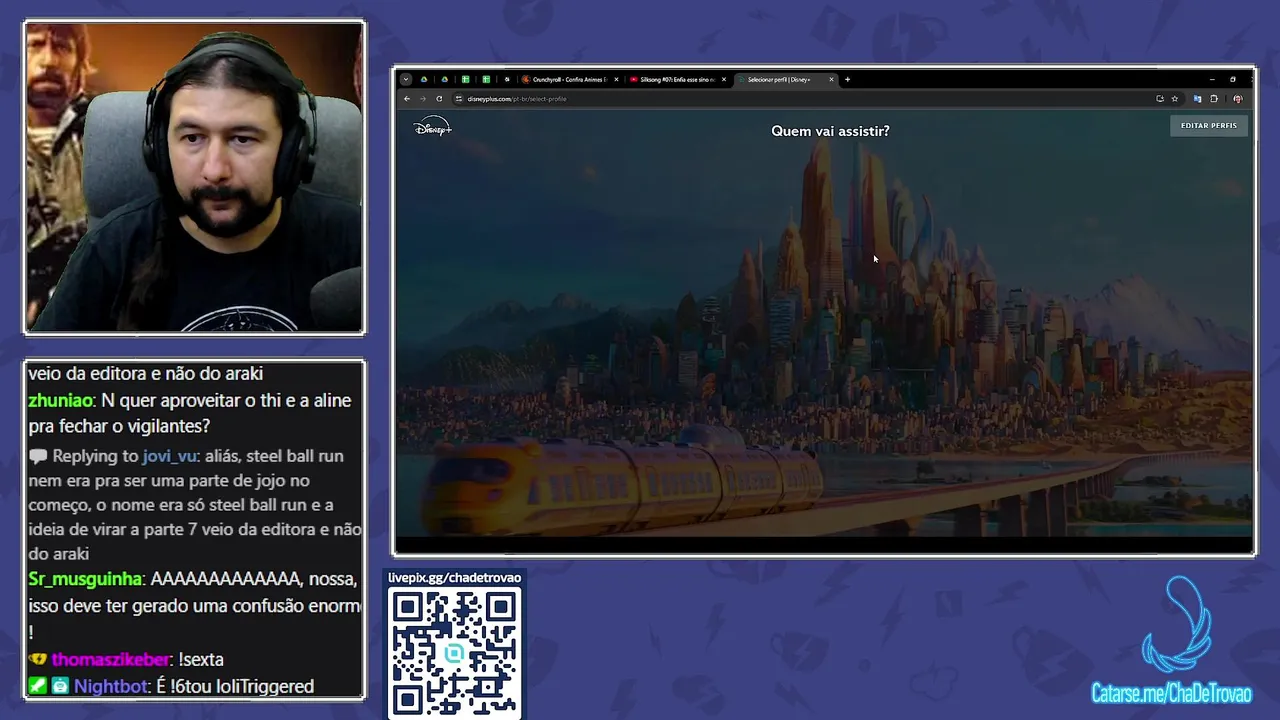
Task: Open the first Google Drive pinned tab
Action: (424, 79)
